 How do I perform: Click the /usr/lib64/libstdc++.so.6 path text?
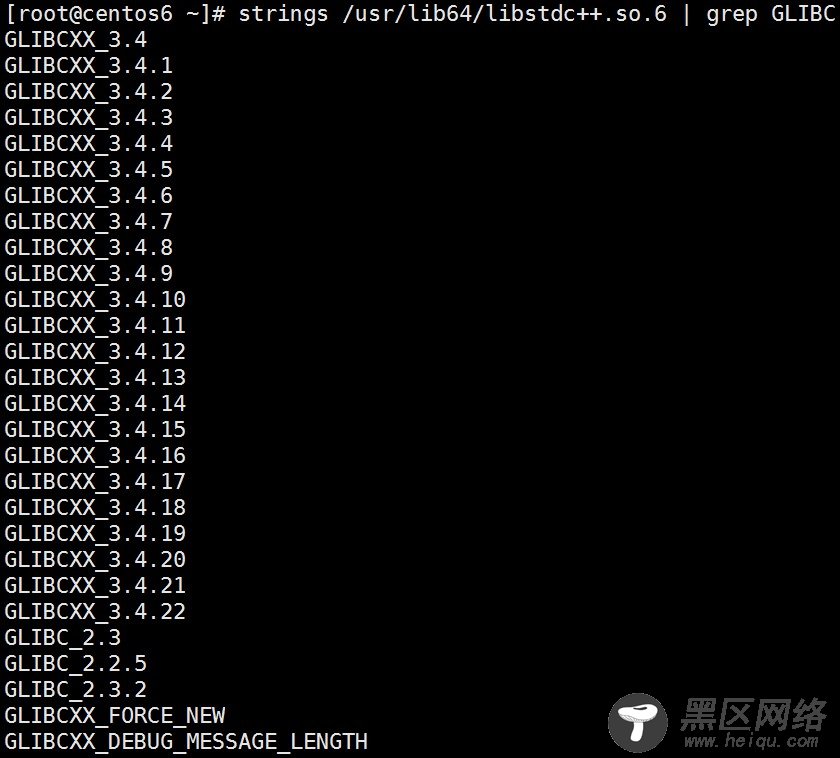pos(505,13)
